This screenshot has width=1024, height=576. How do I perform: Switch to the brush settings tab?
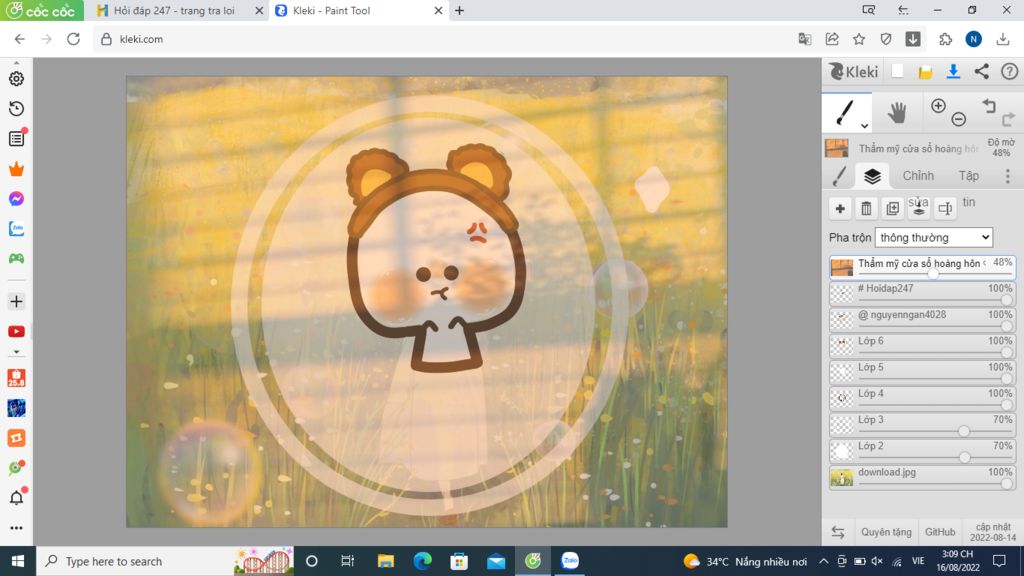pyautogui.click(x=840, y=176)
